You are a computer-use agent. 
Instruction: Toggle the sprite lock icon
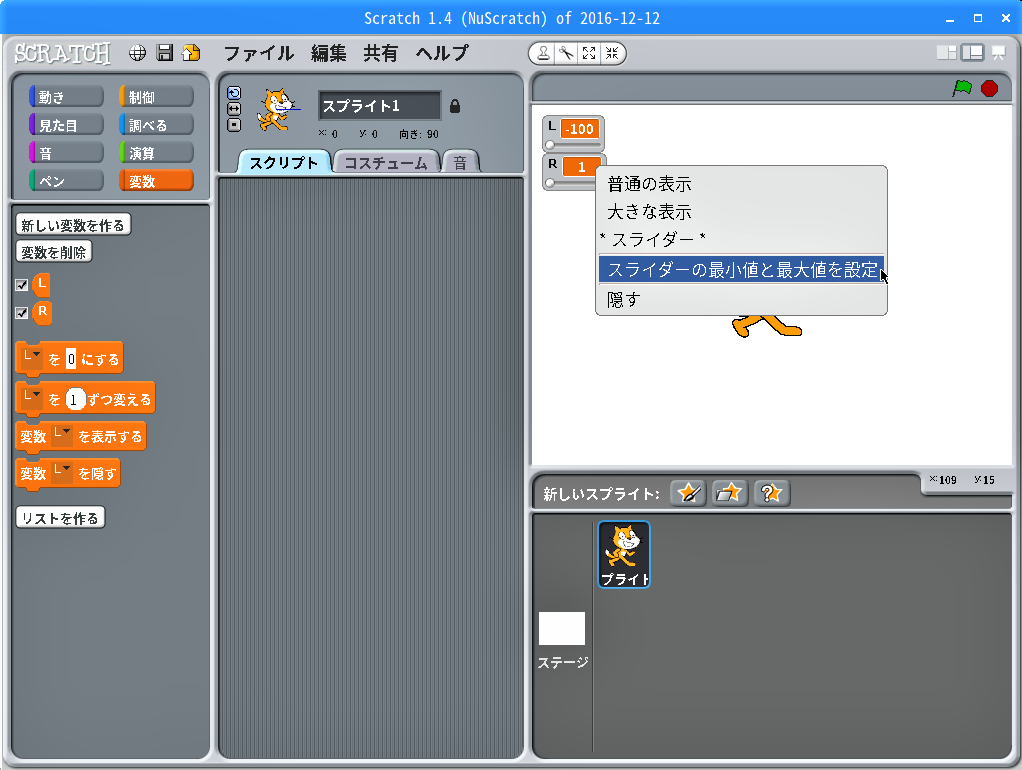pos(455,106)
